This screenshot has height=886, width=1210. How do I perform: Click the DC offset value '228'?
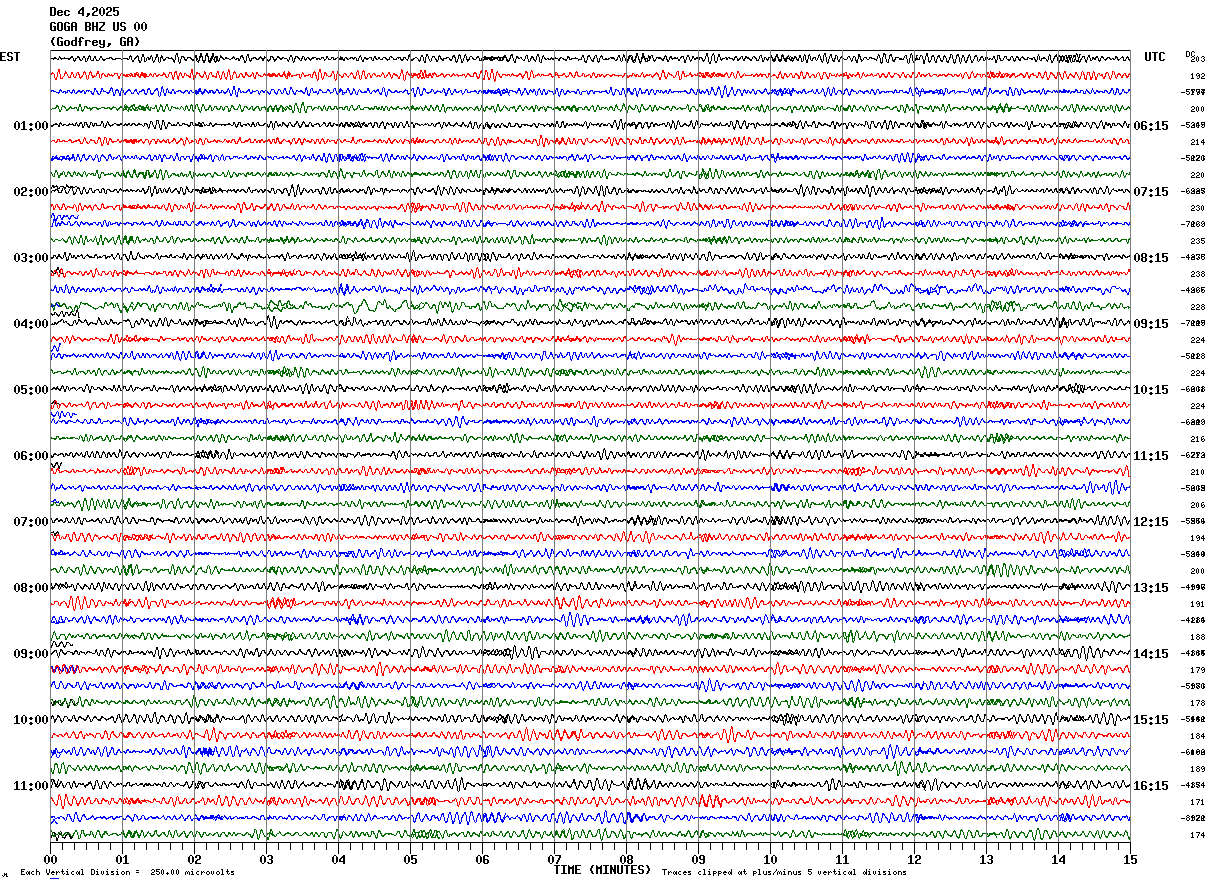(1197, 307)
